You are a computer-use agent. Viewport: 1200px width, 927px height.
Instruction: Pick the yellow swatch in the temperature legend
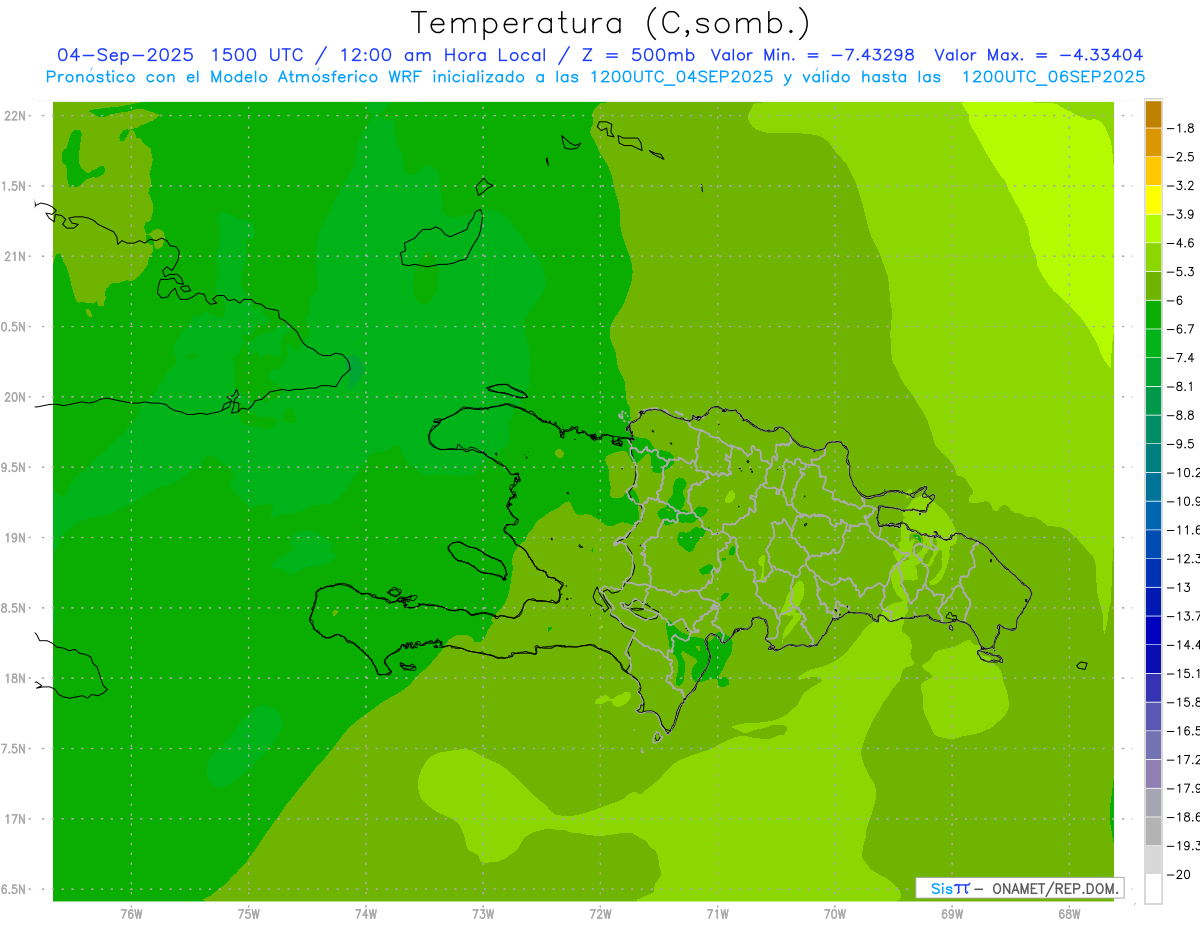(x=1153, y=200)
